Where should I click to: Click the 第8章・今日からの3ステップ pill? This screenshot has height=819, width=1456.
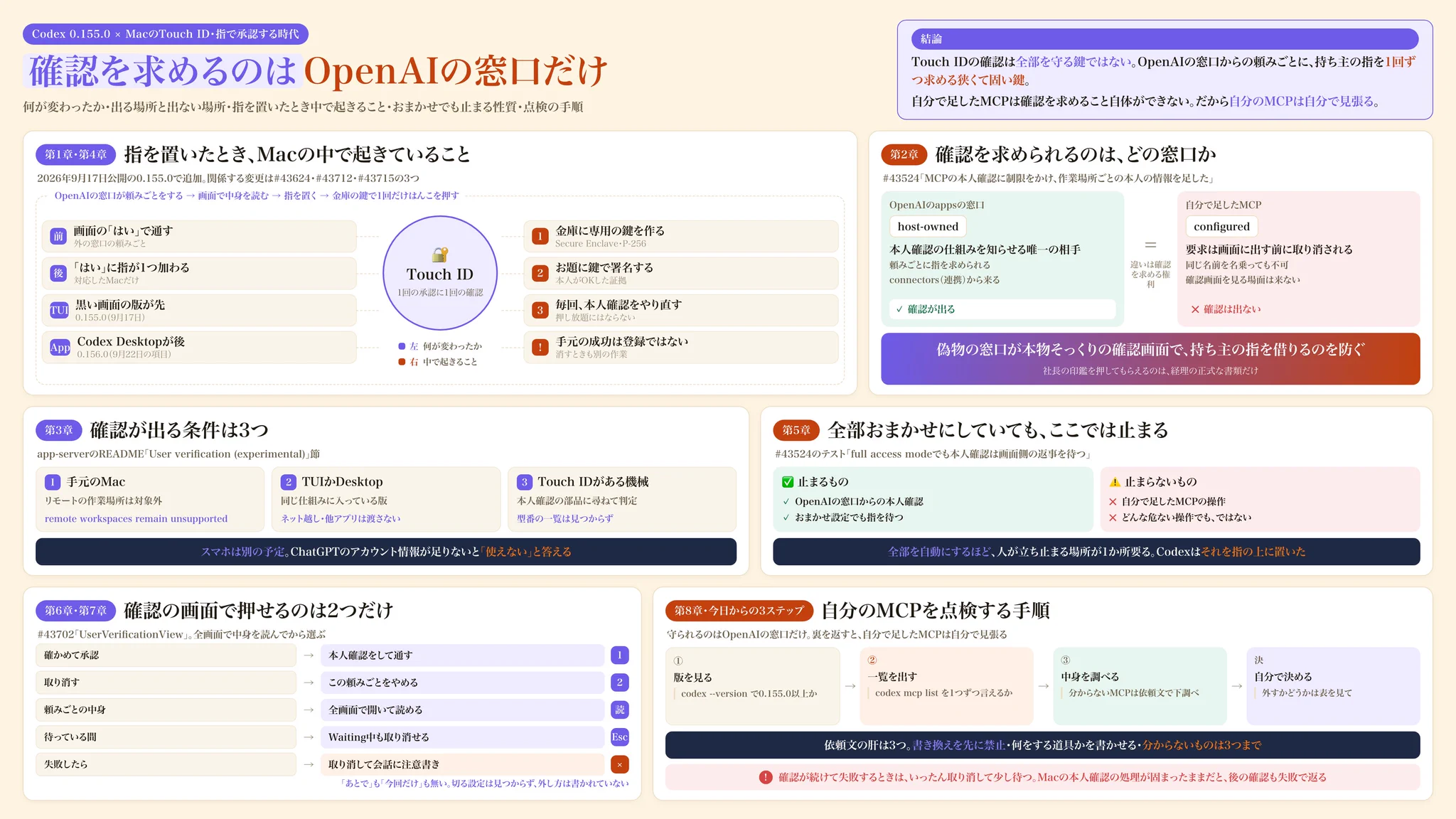tap(739, 610)
